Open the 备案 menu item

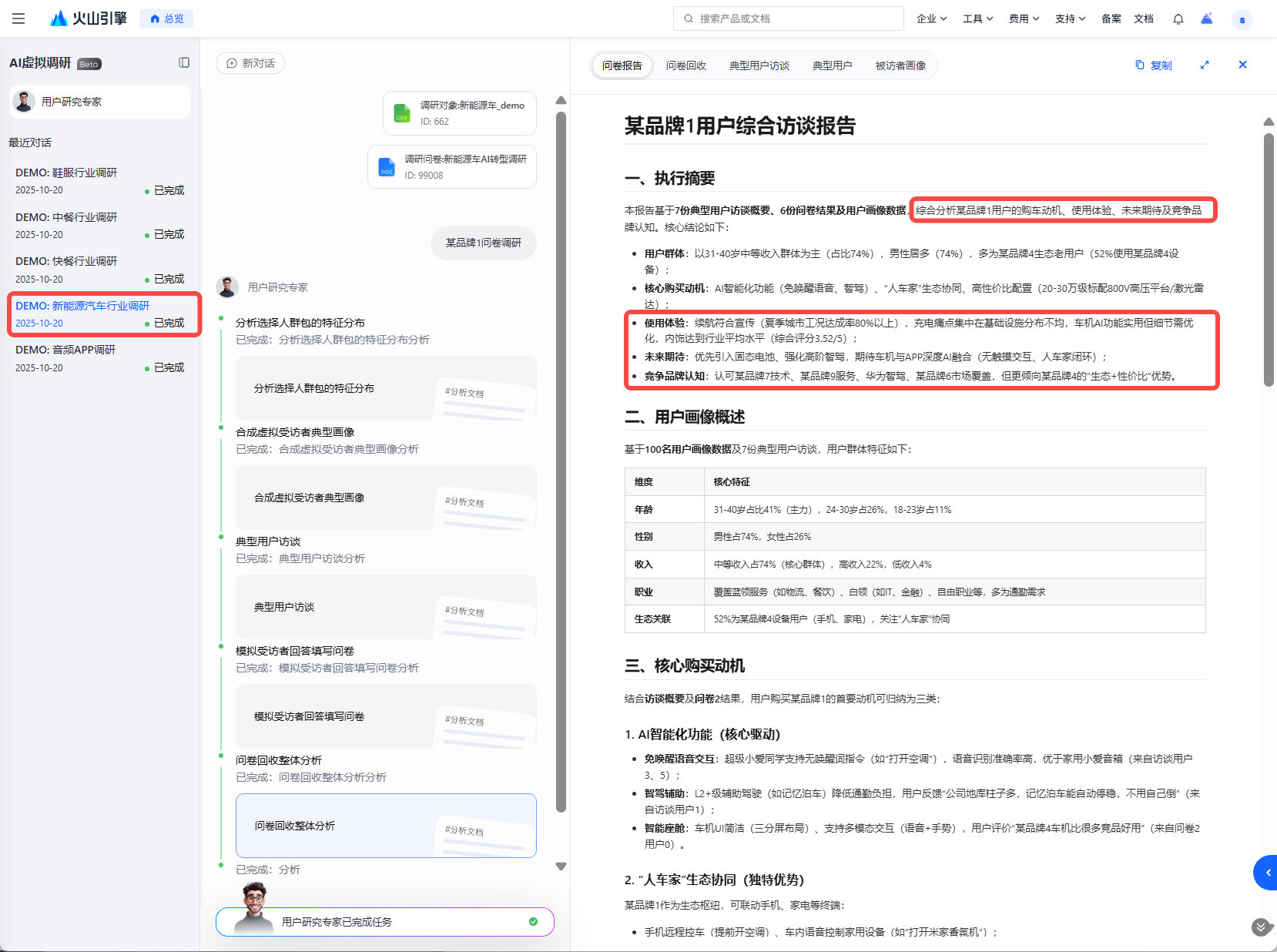(1111, 18)
